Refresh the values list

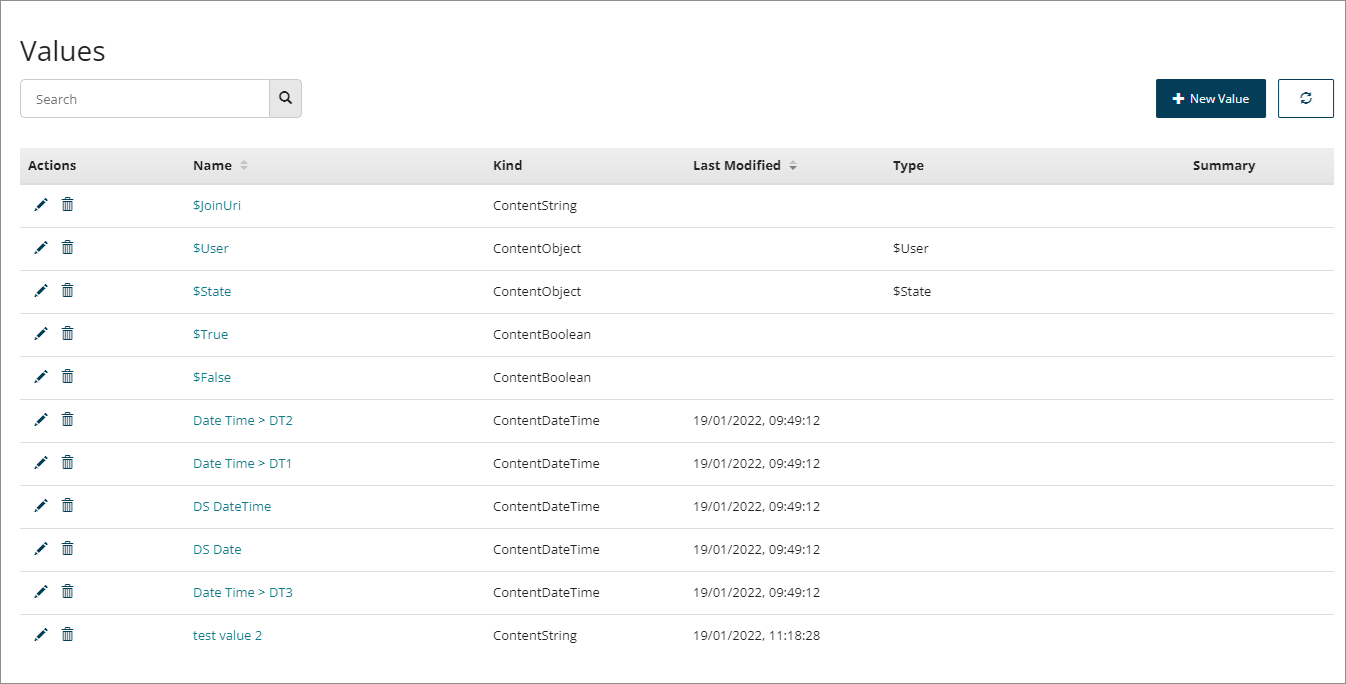[1305, 99]
